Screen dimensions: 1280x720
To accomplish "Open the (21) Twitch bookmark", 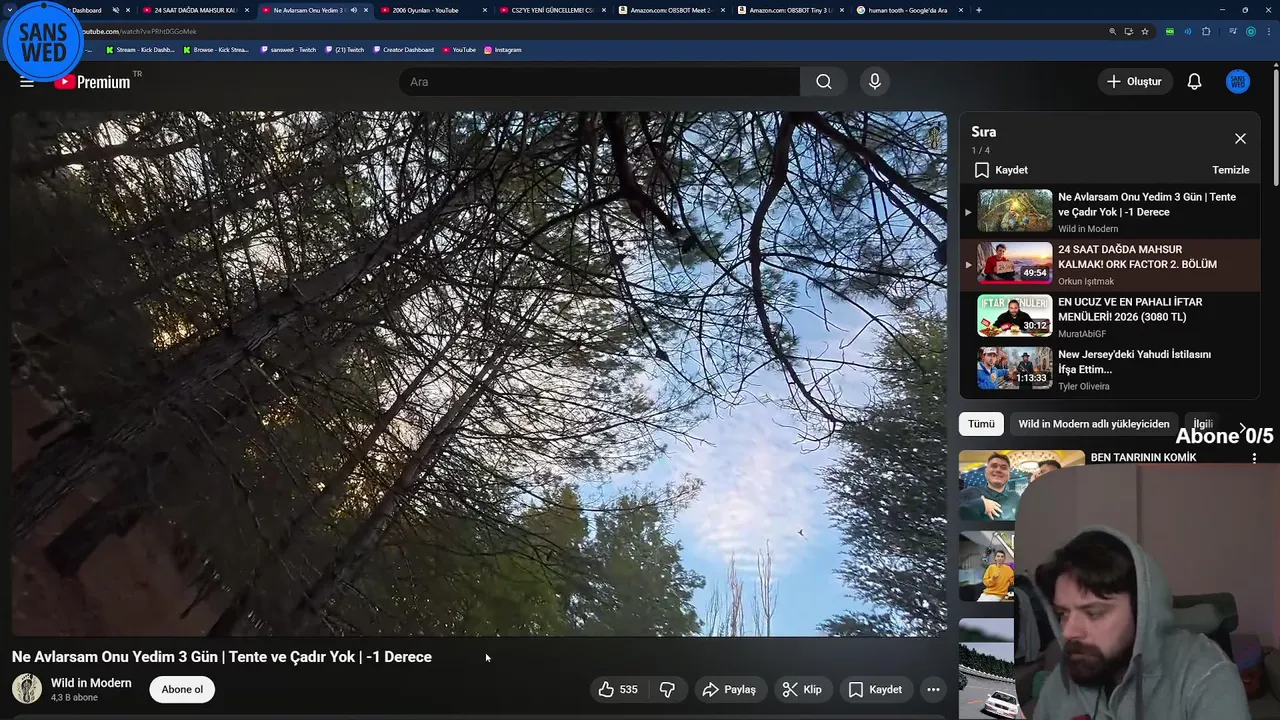I will click(345, 49).
